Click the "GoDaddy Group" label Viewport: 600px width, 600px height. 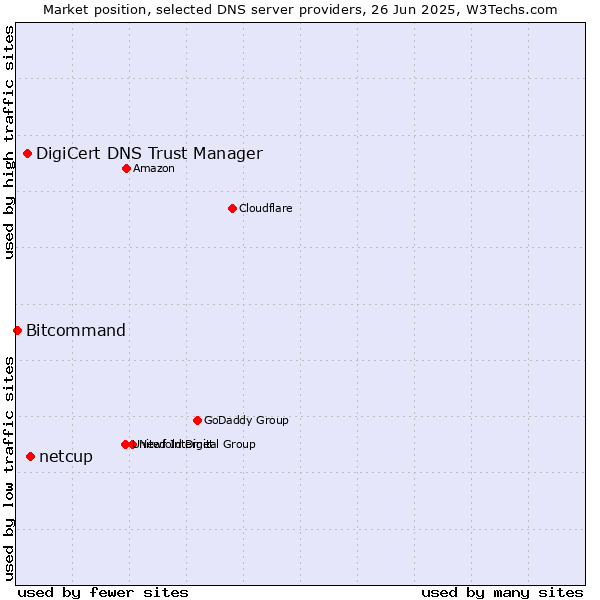246,420
